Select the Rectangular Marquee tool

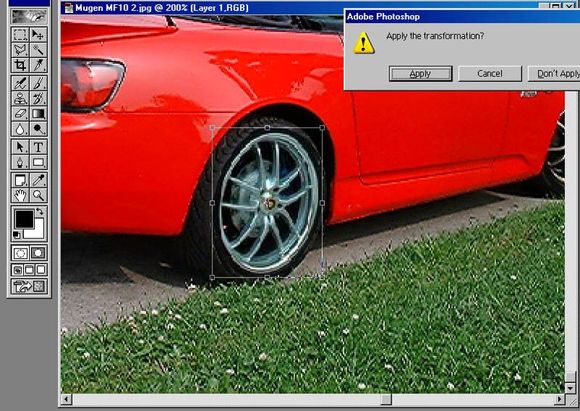(x=20, y=34)
